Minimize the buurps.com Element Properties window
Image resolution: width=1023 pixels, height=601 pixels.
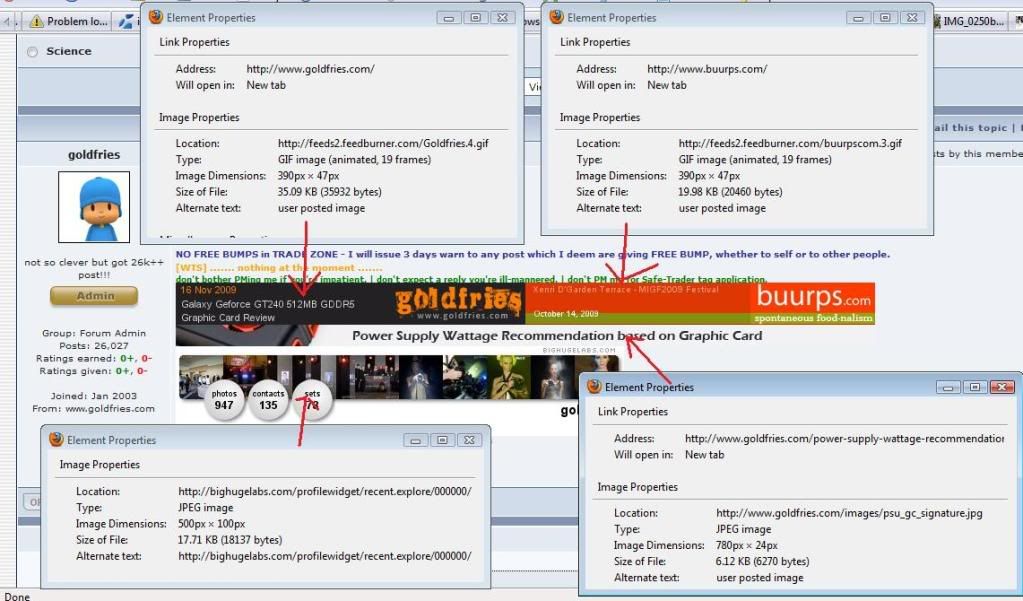pos(858,18)
